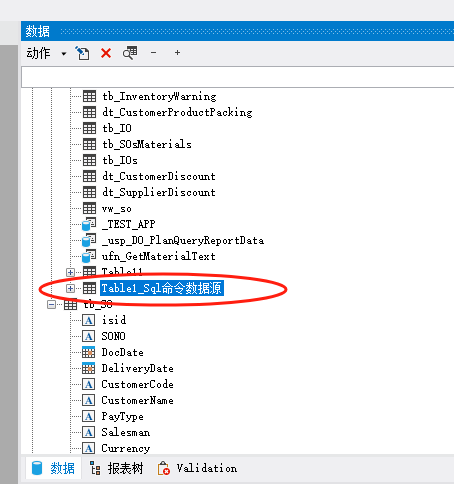This screenshot has width=454, height=484.
Task: Switch to the 报表树 tab
Action: click(117, 468)
